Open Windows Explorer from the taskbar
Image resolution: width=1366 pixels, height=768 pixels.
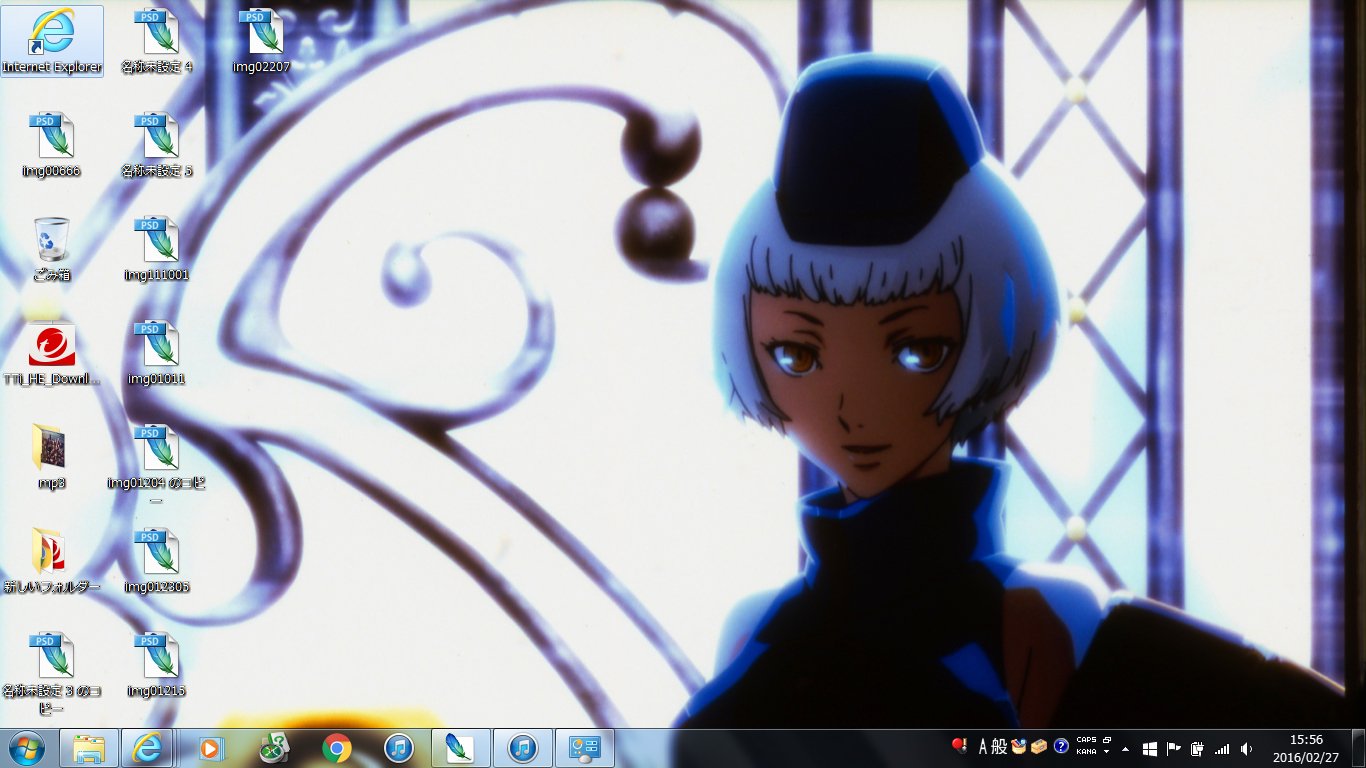pyautogui.click(x=88, y=747)
